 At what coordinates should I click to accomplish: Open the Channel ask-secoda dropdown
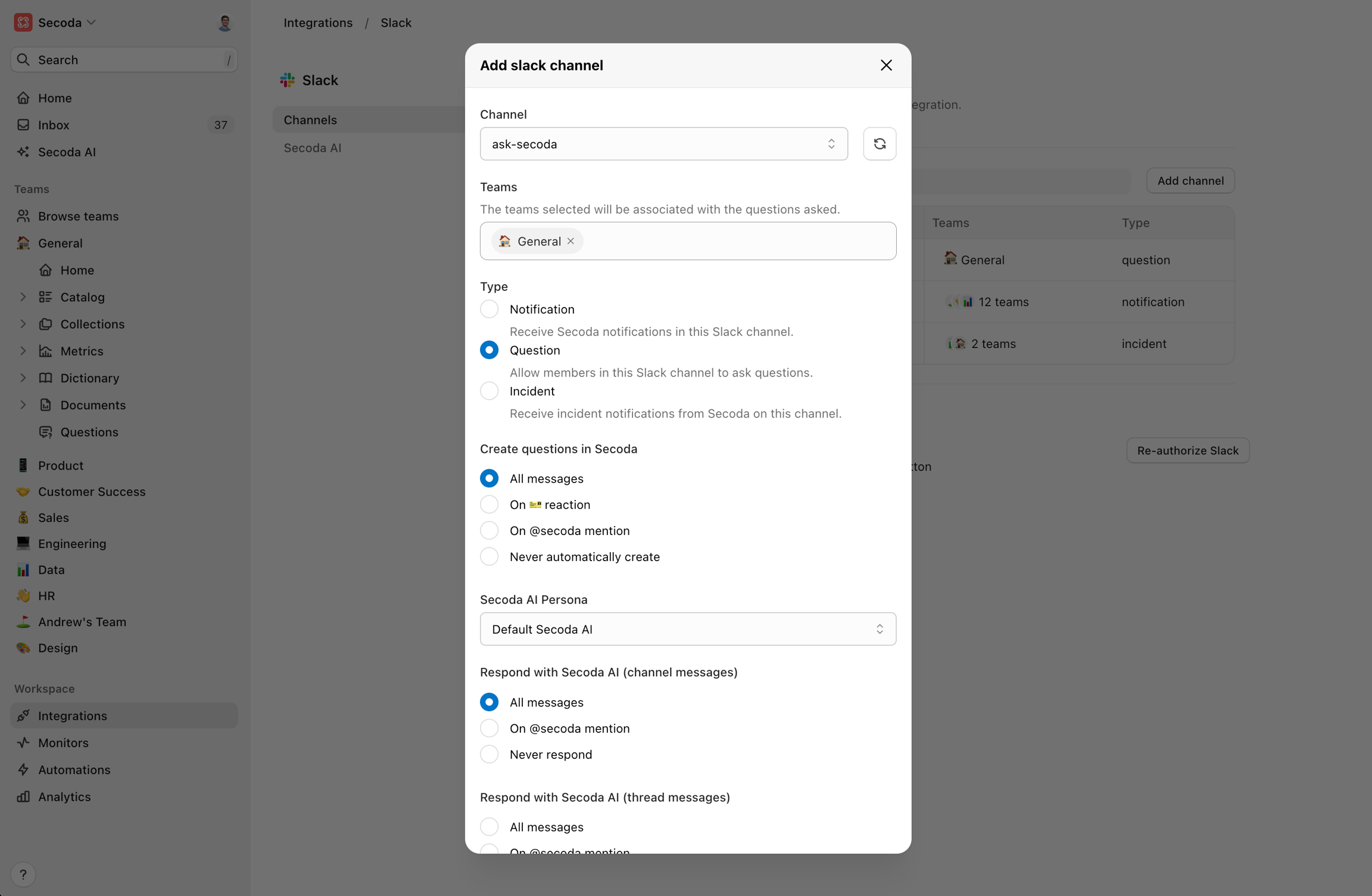click(x=663, y=144)
